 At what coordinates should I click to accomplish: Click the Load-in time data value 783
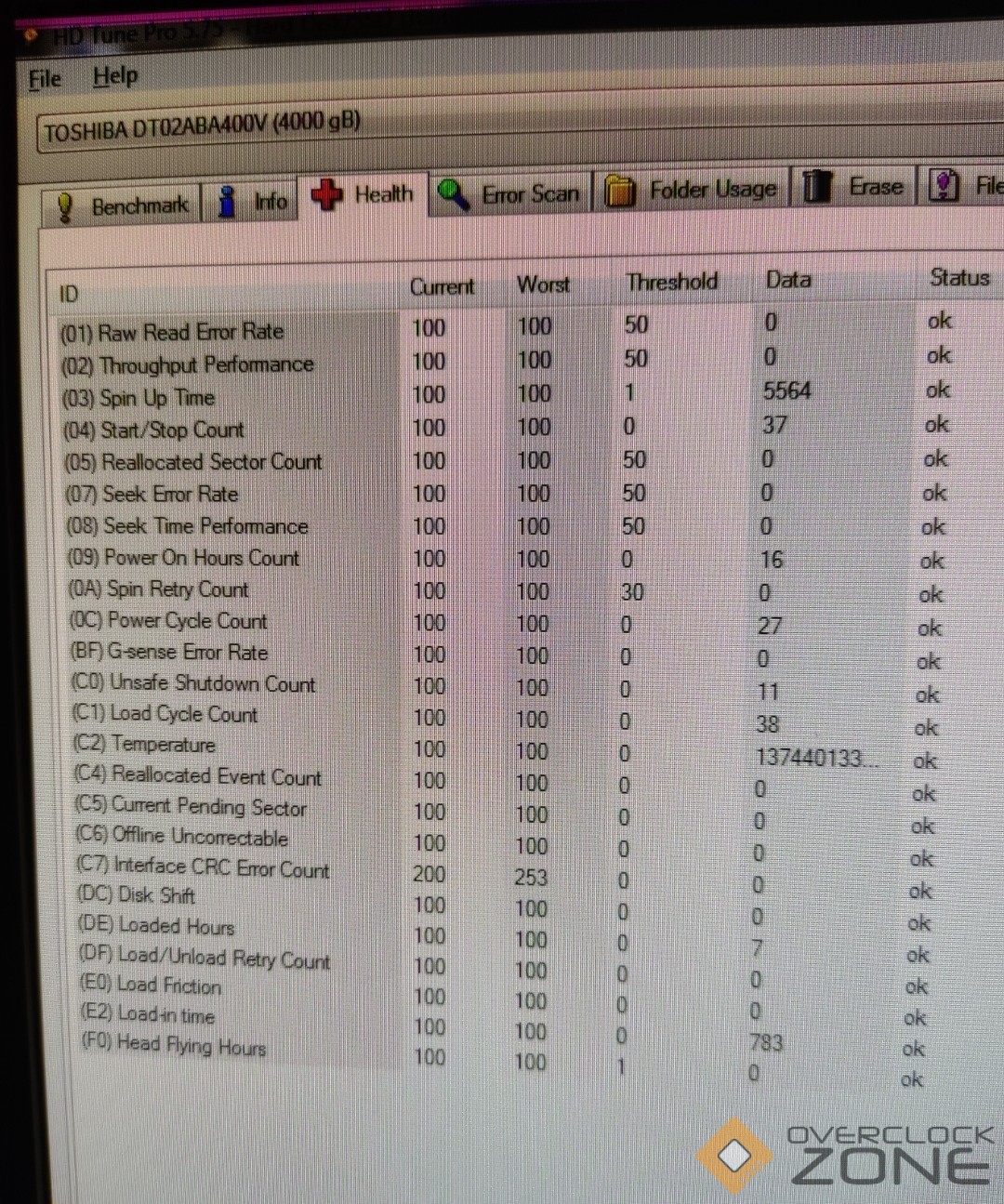766,1043
